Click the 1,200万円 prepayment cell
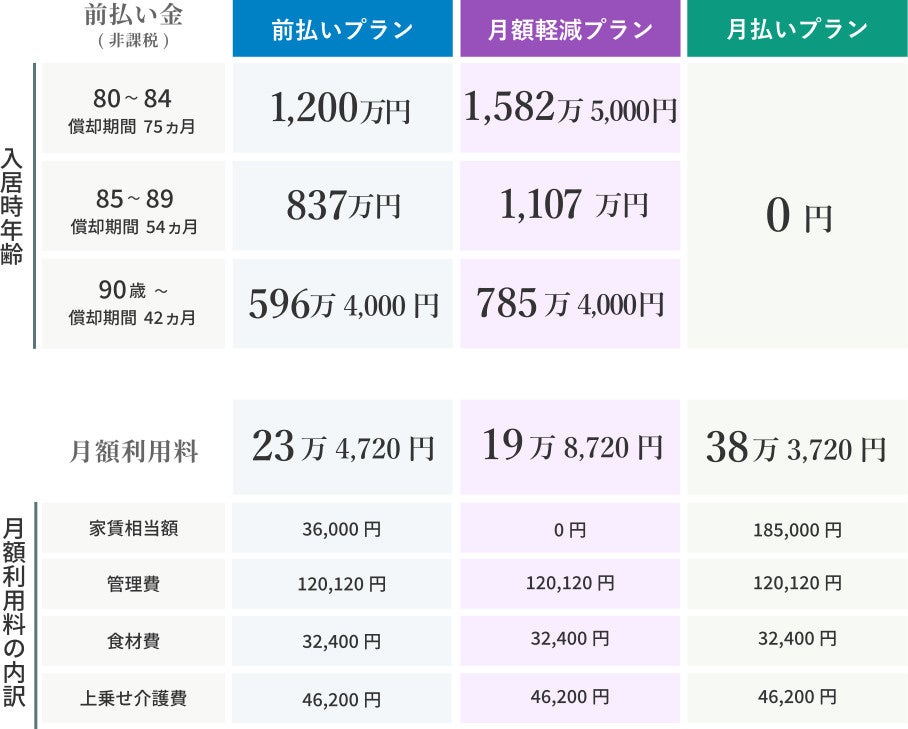Screen dimensions: 908x729 (x=343, y=109)
